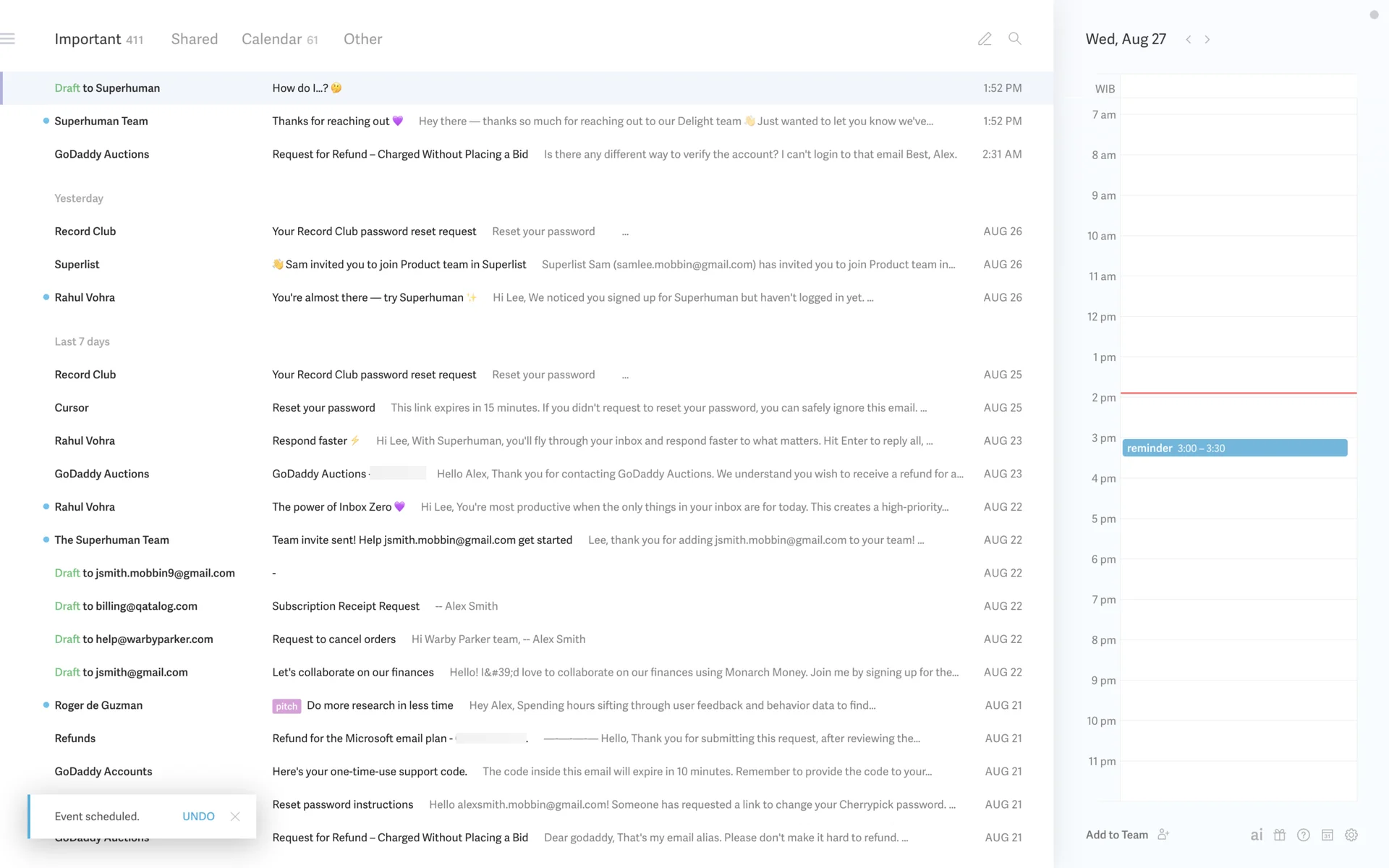Click UNDO on event scheduled toast
The width and height of the screenshot is (1389, 868).
click(x=198, y=816)
